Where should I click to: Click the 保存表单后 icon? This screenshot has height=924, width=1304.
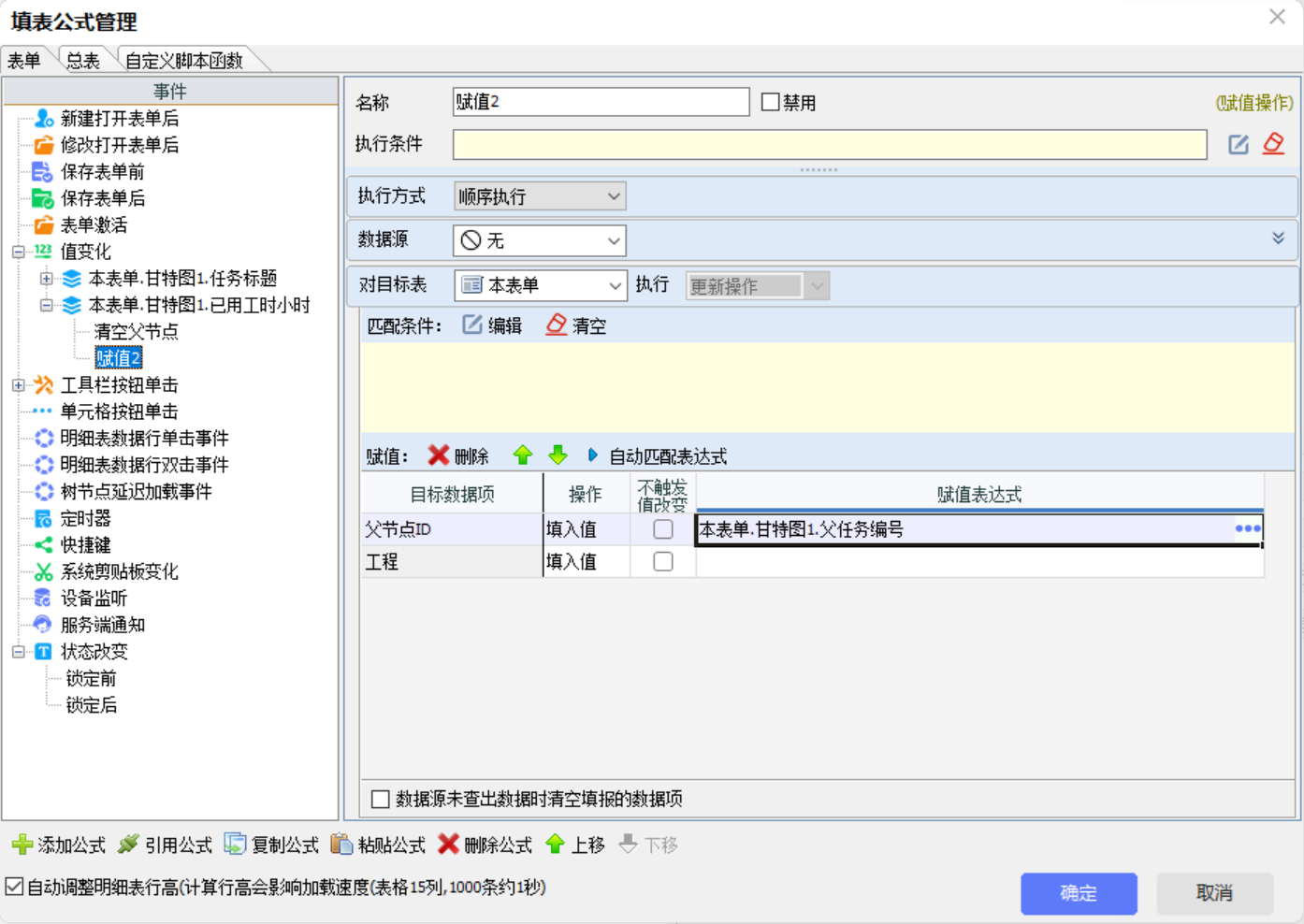42,198
